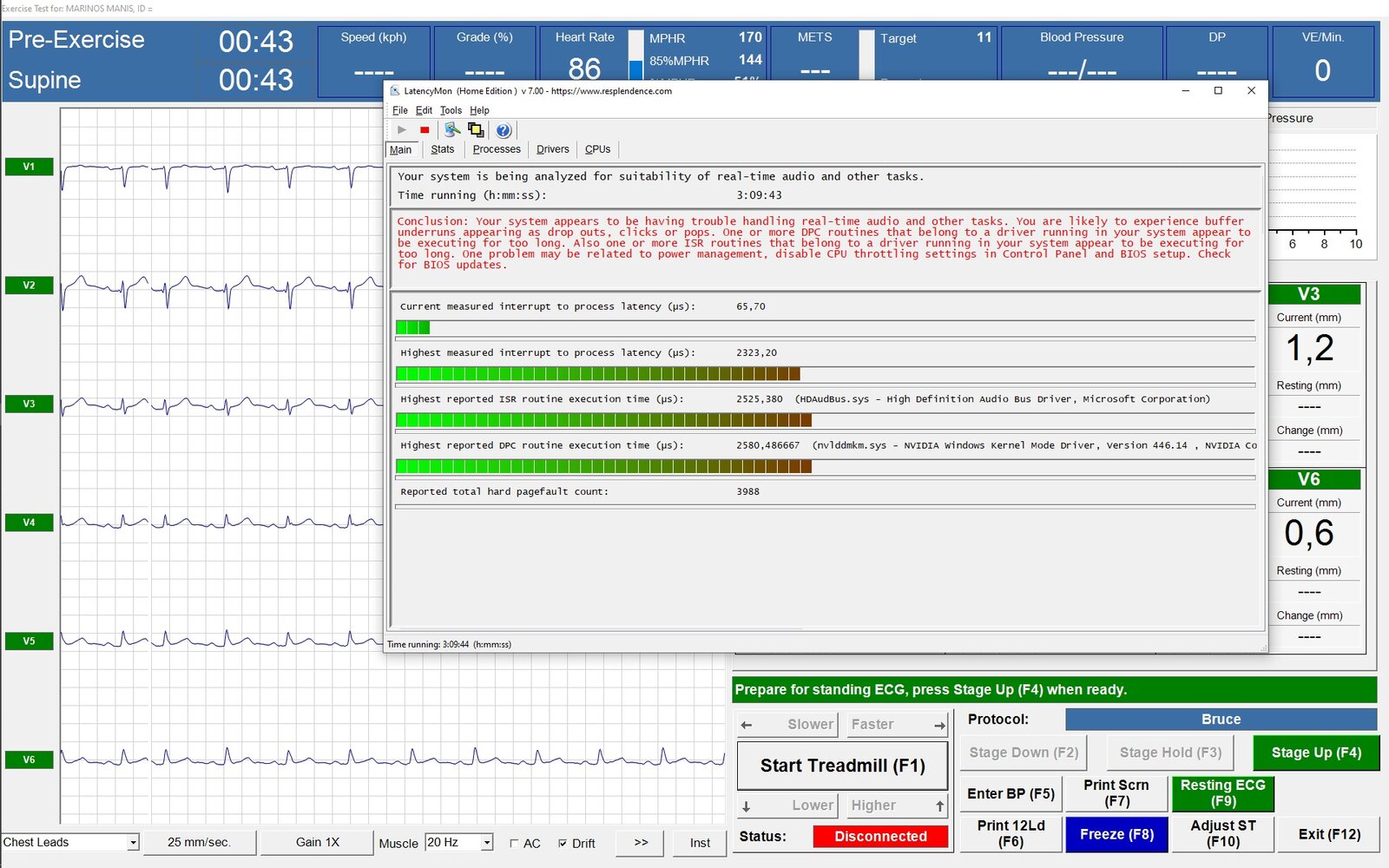Open the Tools menu in LatencyMon

pos(451,110)
